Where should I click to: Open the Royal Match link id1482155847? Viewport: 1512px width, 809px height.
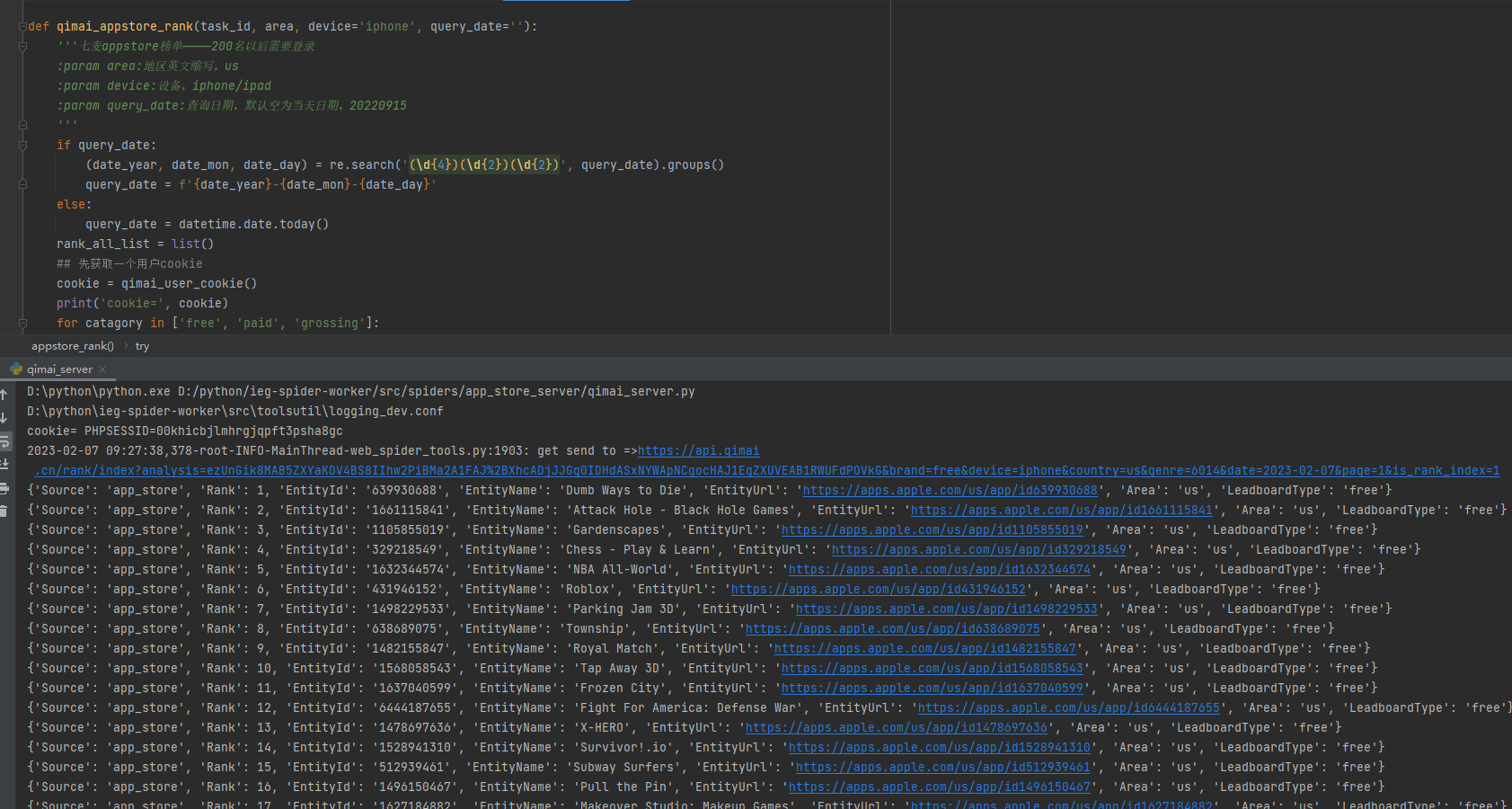point(924,648)
